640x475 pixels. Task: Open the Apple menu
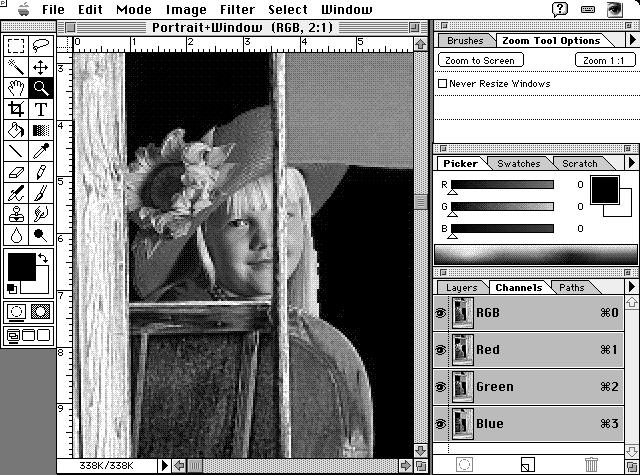tap(24, 9)
